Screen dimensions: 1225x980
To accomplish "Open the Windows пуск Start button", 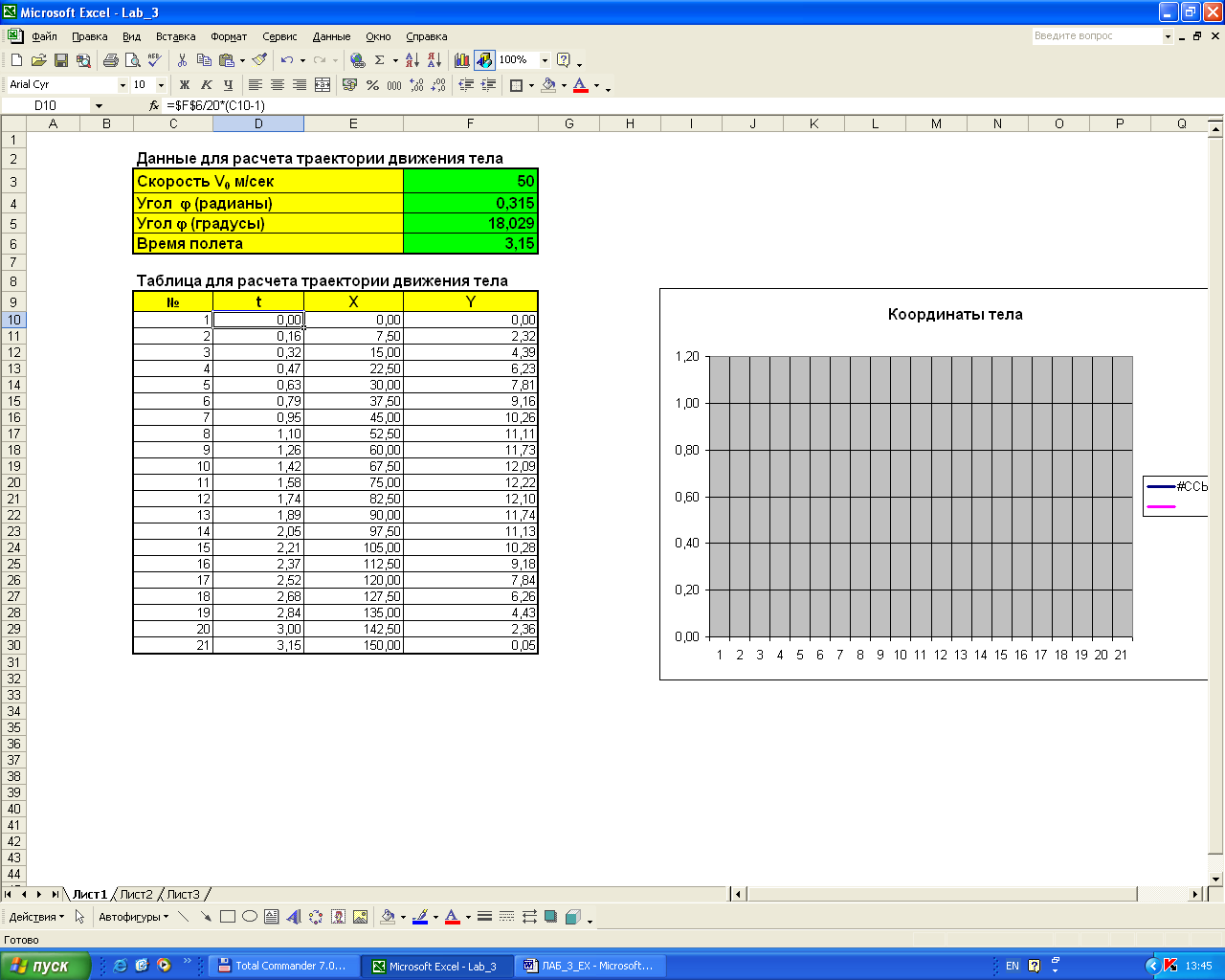I will click(45, 966).
